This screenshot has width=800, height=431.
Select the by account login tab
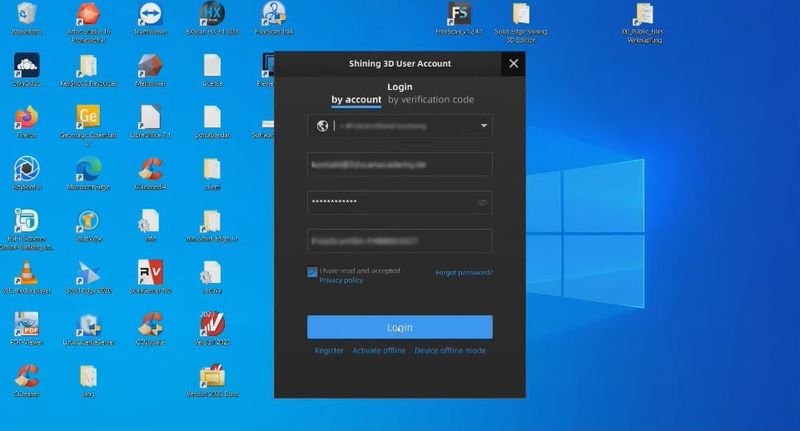tap(356, 100)
